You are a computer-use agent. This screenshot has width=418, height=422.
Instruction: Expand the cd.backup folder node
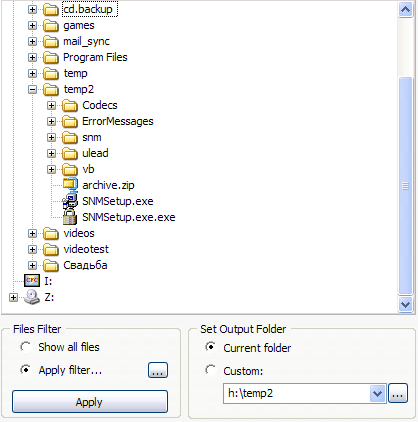[32, 9]
